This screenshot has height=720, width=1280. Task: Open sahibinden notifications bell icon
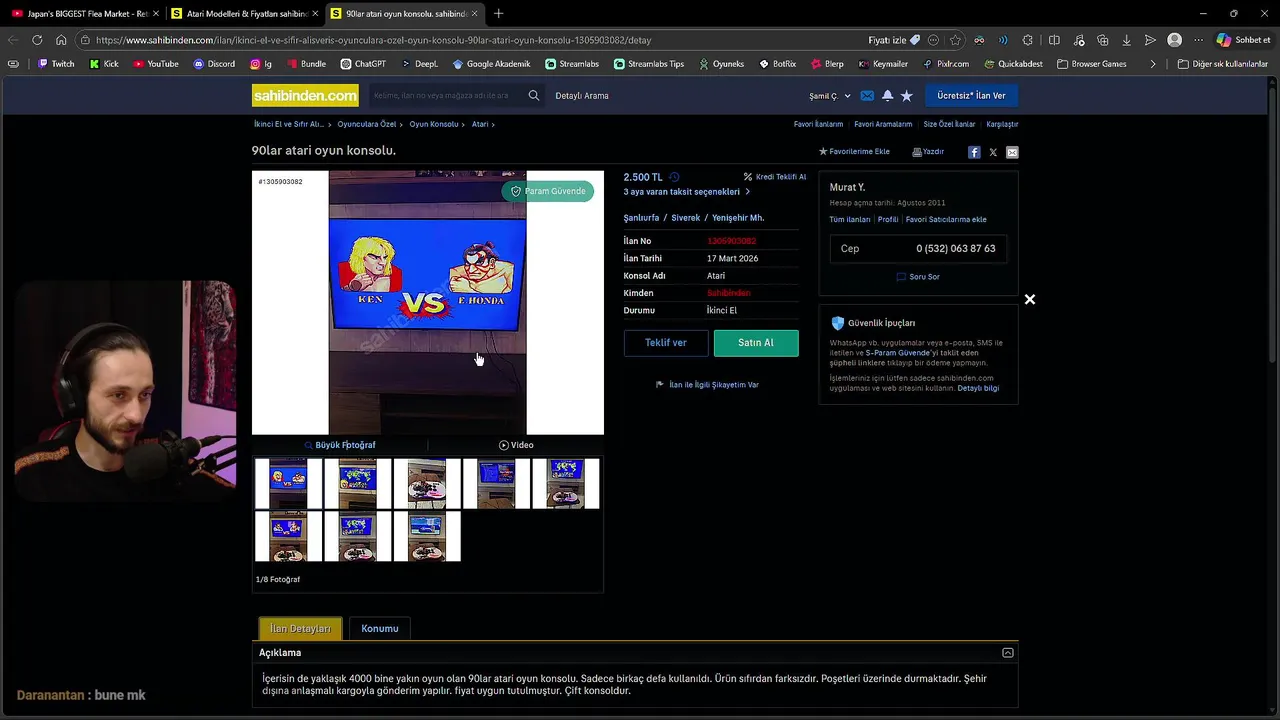point(887,96)
